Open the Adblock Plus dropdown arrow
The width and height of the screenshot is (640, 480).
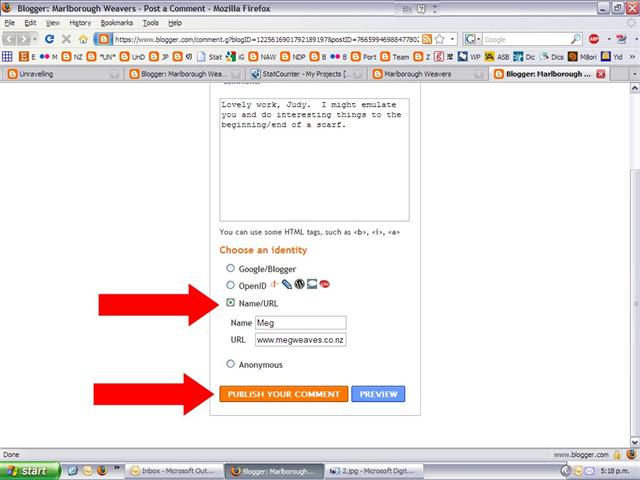click(609, 39)
